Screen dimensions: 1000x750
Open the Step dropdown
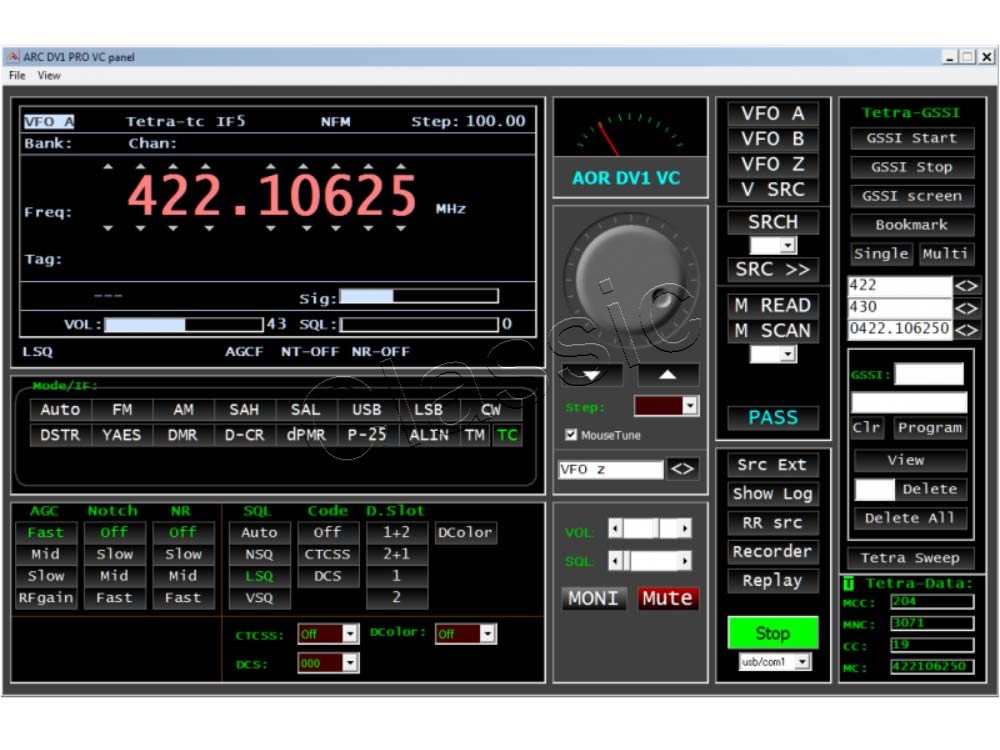click(689, 406)
